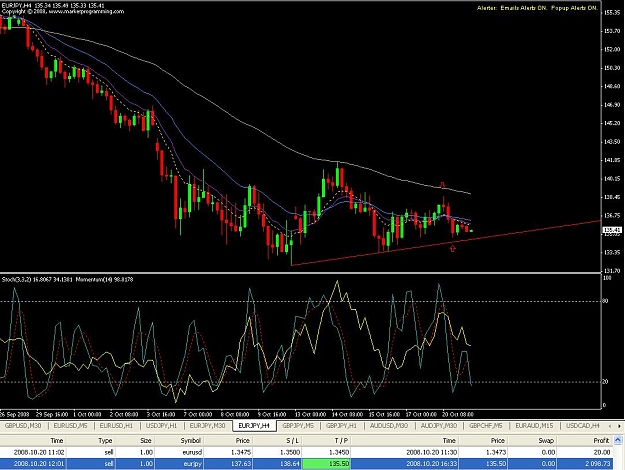Click the eurjpy stop loss 138.64
The height and width of the screenshot is (470, 625).
(290, 464)
